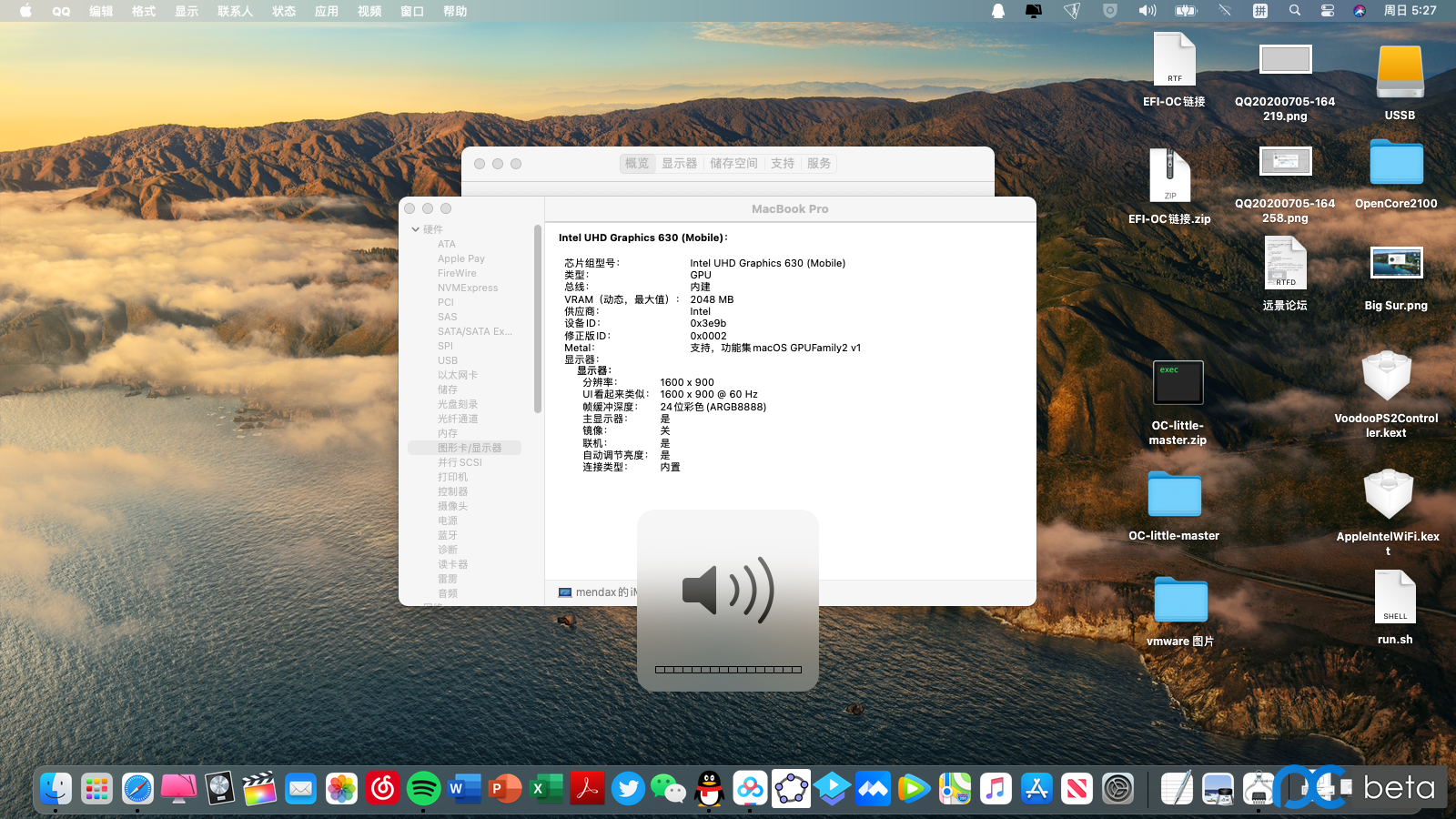Launch Baidu Netdisk from dock
This screenshot has width=1456, height=819.
(751, 788)
